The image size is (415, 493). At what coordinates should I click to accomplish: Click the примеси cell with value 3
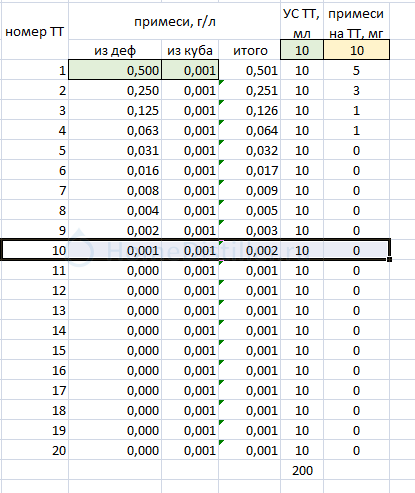(356, 90)
